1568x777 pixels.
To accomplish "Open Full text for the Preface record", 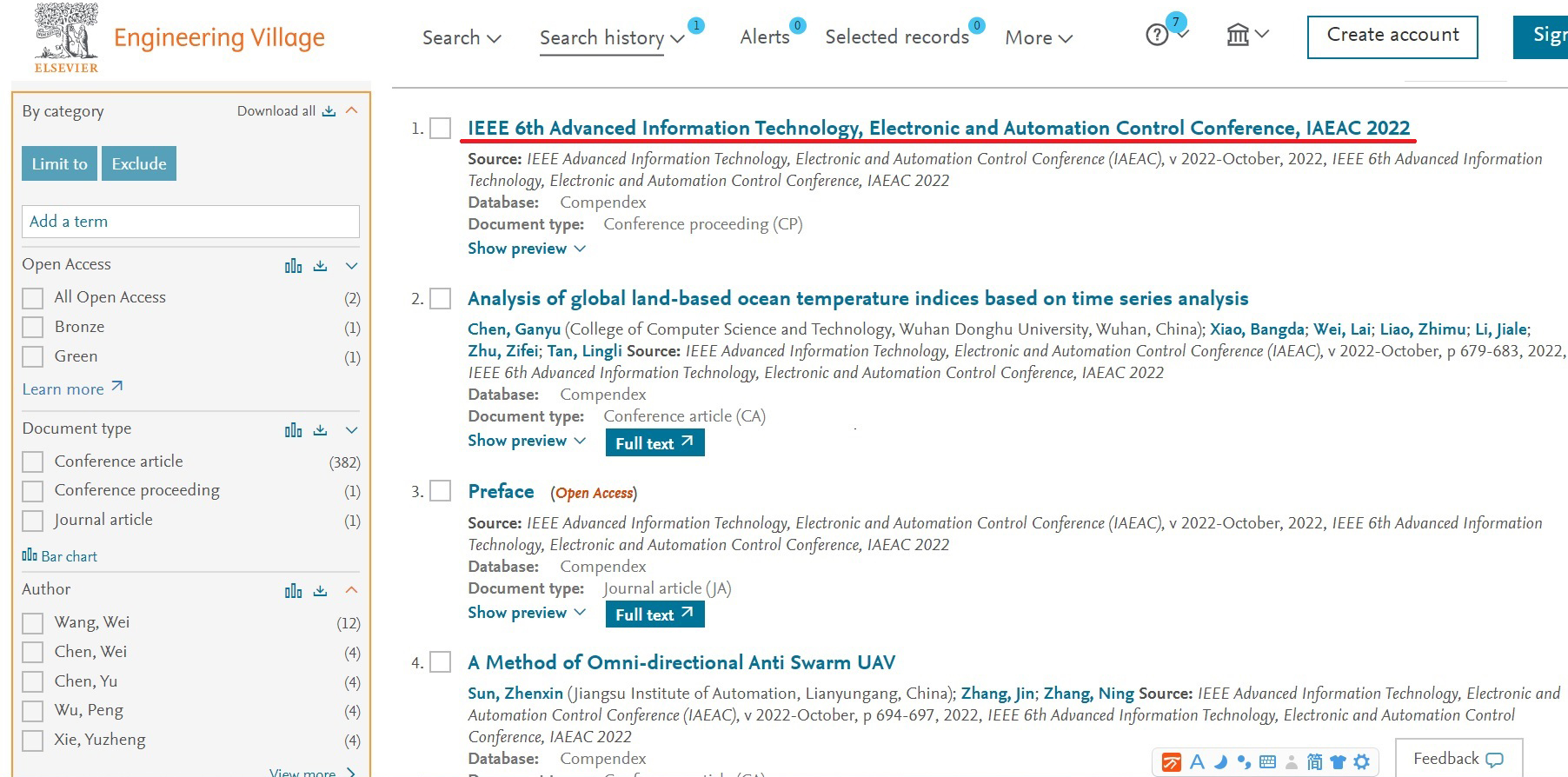I will coord(654,614).
